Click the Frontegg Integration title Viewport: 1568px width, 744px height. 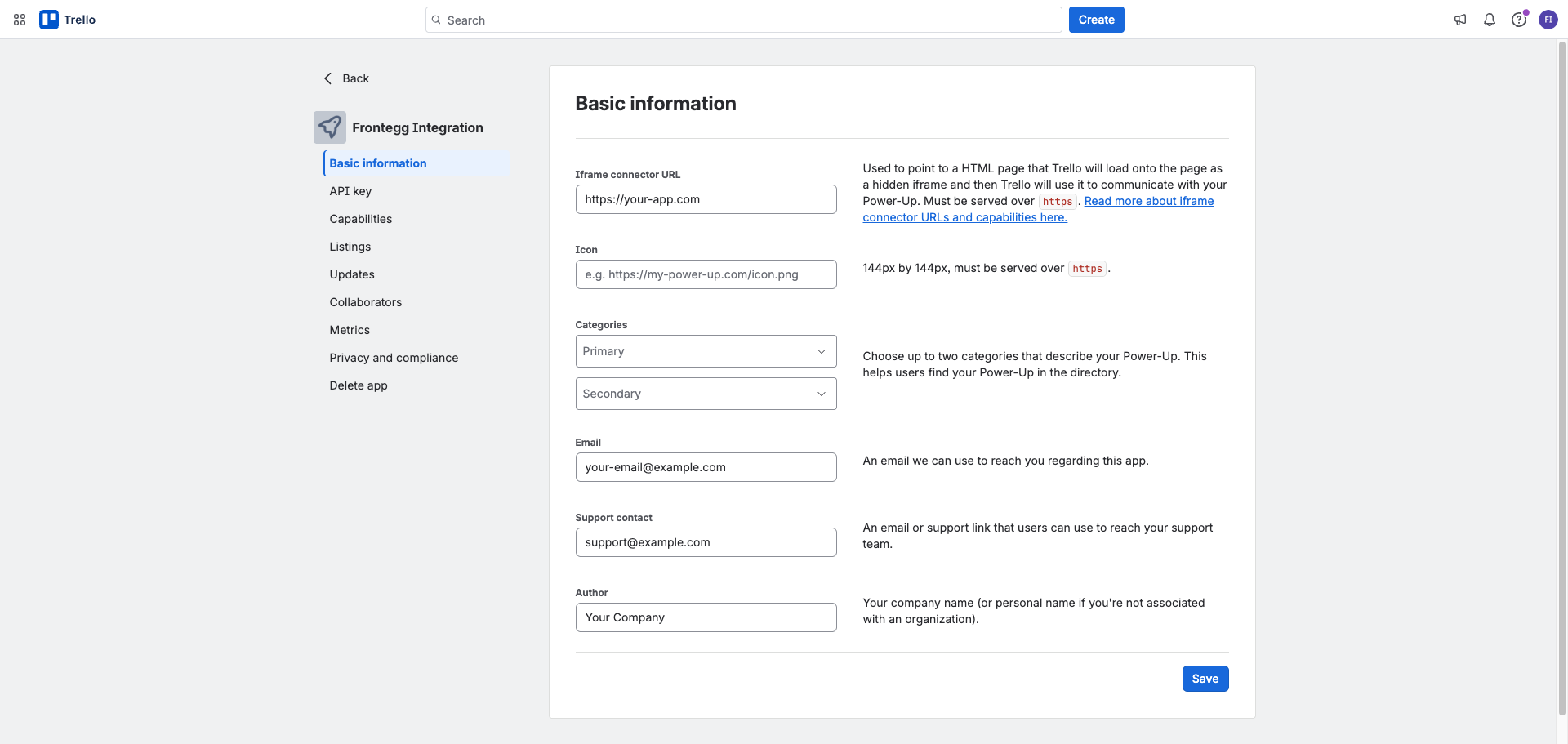point(417,127)
